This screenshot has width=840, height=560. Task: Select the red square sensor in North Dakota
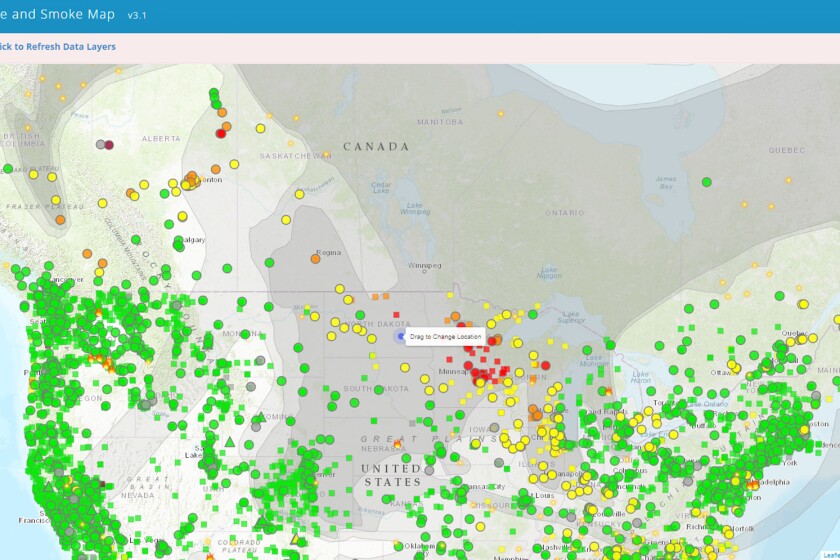[396, 316]
